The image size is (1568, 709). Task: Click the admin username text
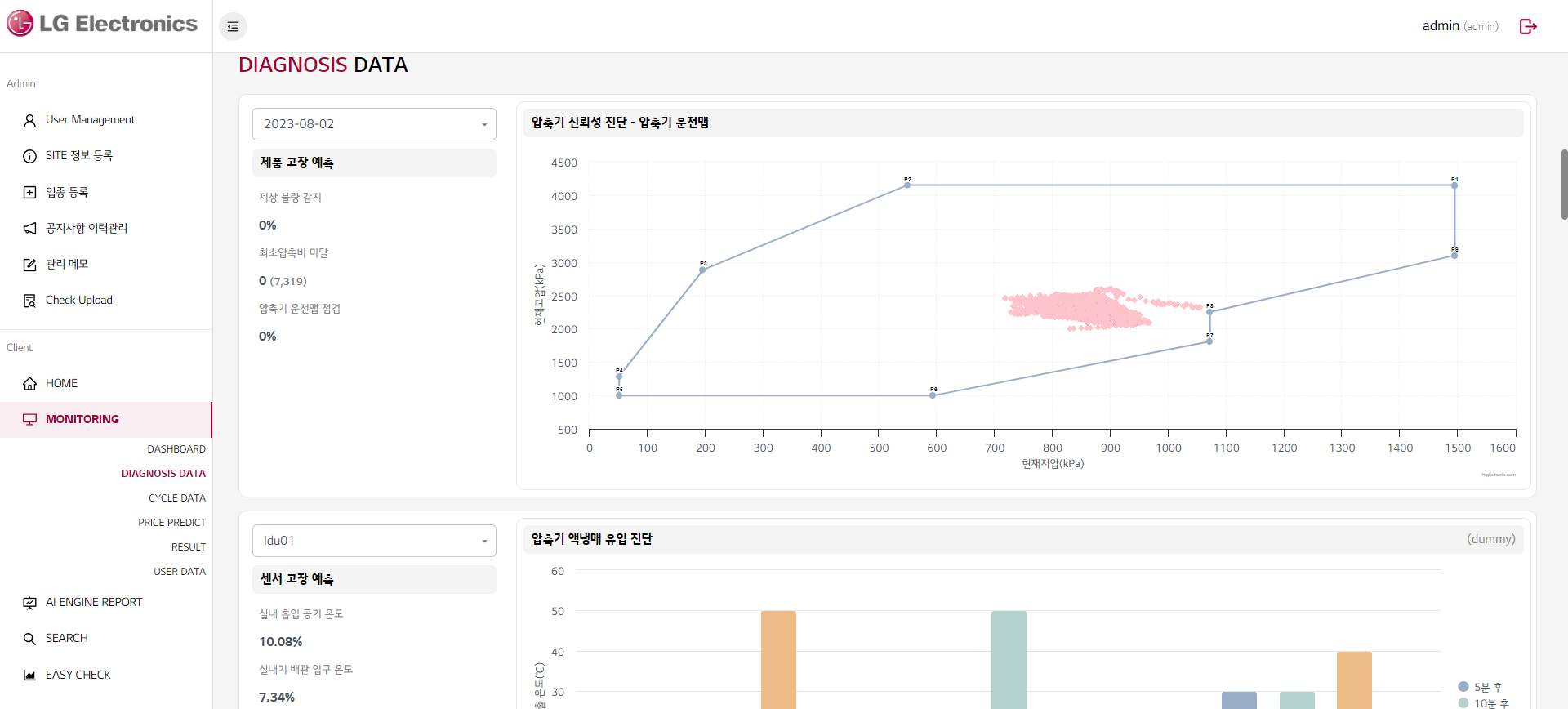(1441, 26)
